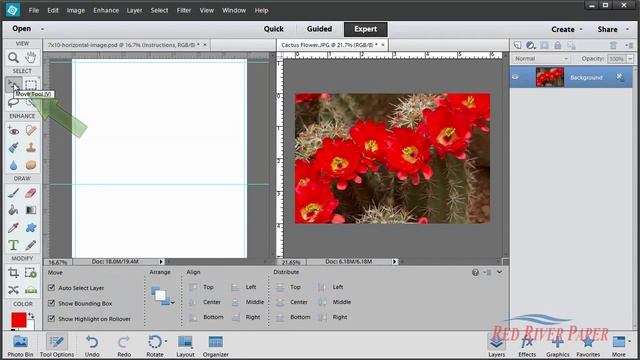Select the Type tool
The width and height of the screenshot is (640, 360).
coord(13,245)
